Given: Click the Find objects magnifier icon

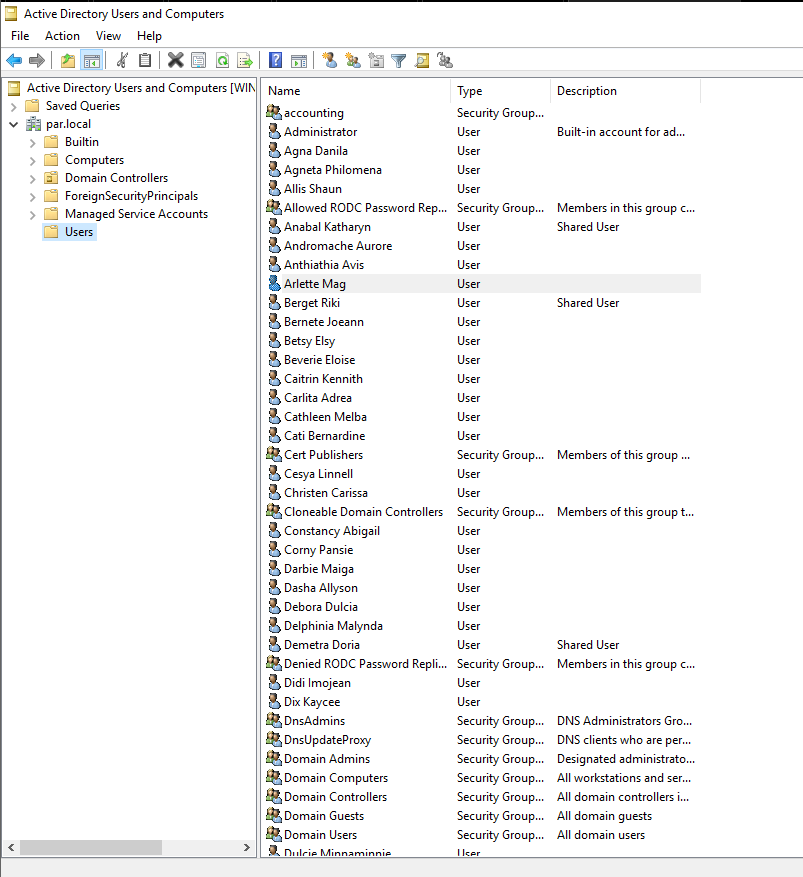Looking at the screenshot, I should [422, 60].
